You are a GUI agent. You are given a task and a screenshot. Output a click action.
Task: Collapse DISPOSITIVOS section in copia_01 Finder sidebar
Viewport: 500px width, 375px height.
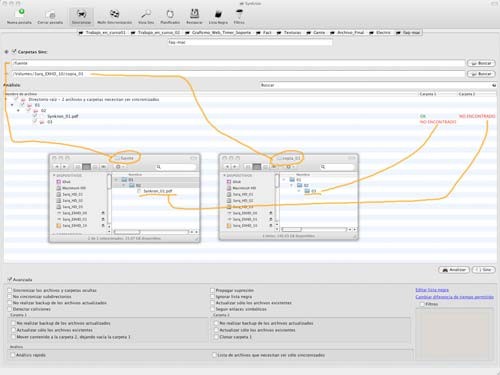tap(224, 175)
